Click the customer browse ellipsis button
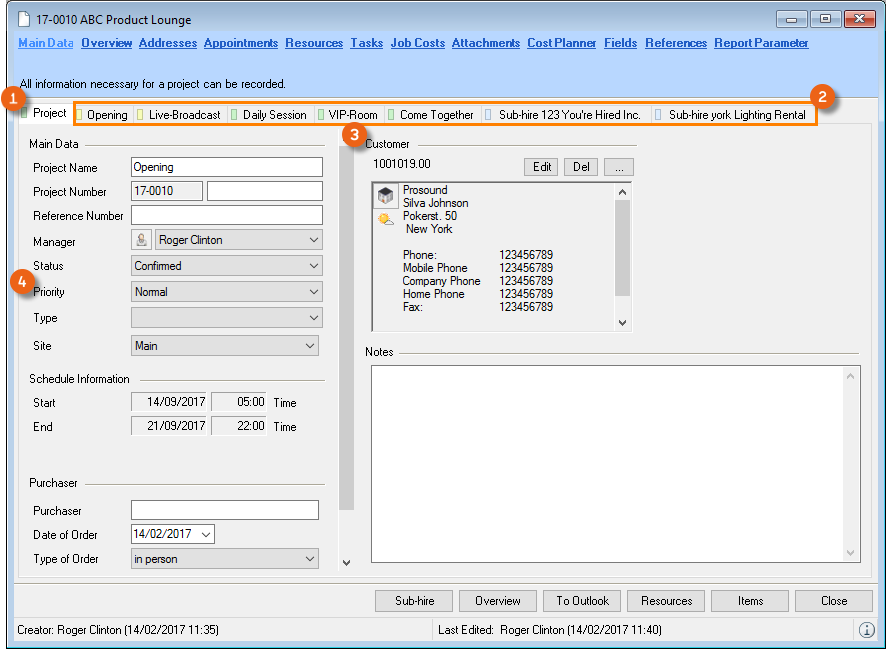The width and height of the screenshot is (886, 649). point(618,167)
